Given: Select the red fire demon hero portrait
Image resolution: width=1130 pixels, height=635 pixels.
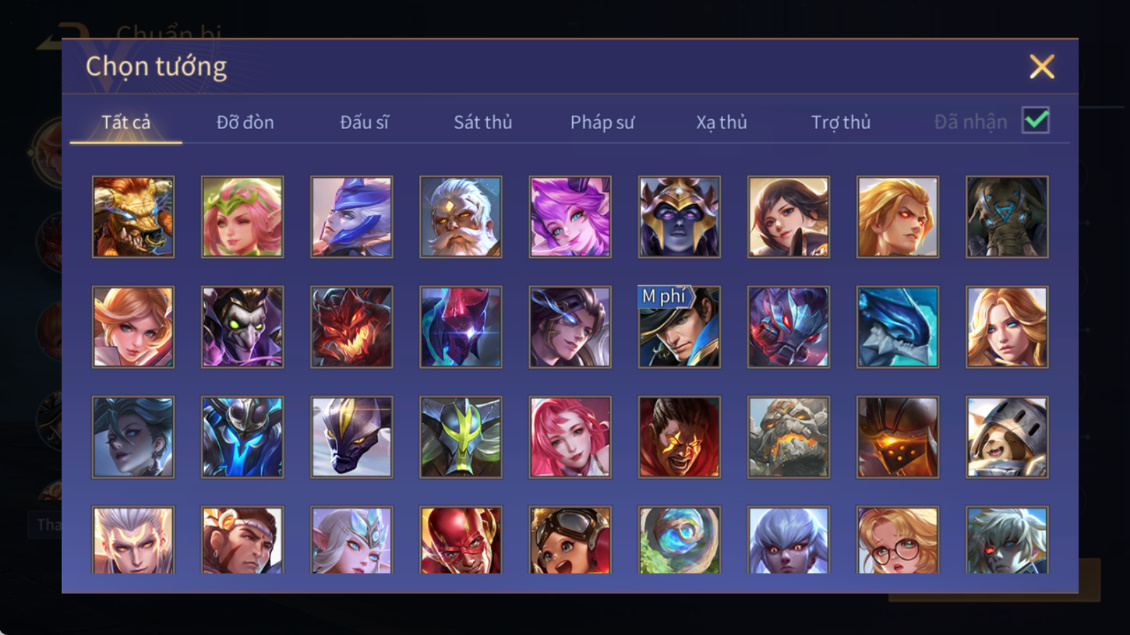Looking at the screenshot, I should [x=352, y=327].
